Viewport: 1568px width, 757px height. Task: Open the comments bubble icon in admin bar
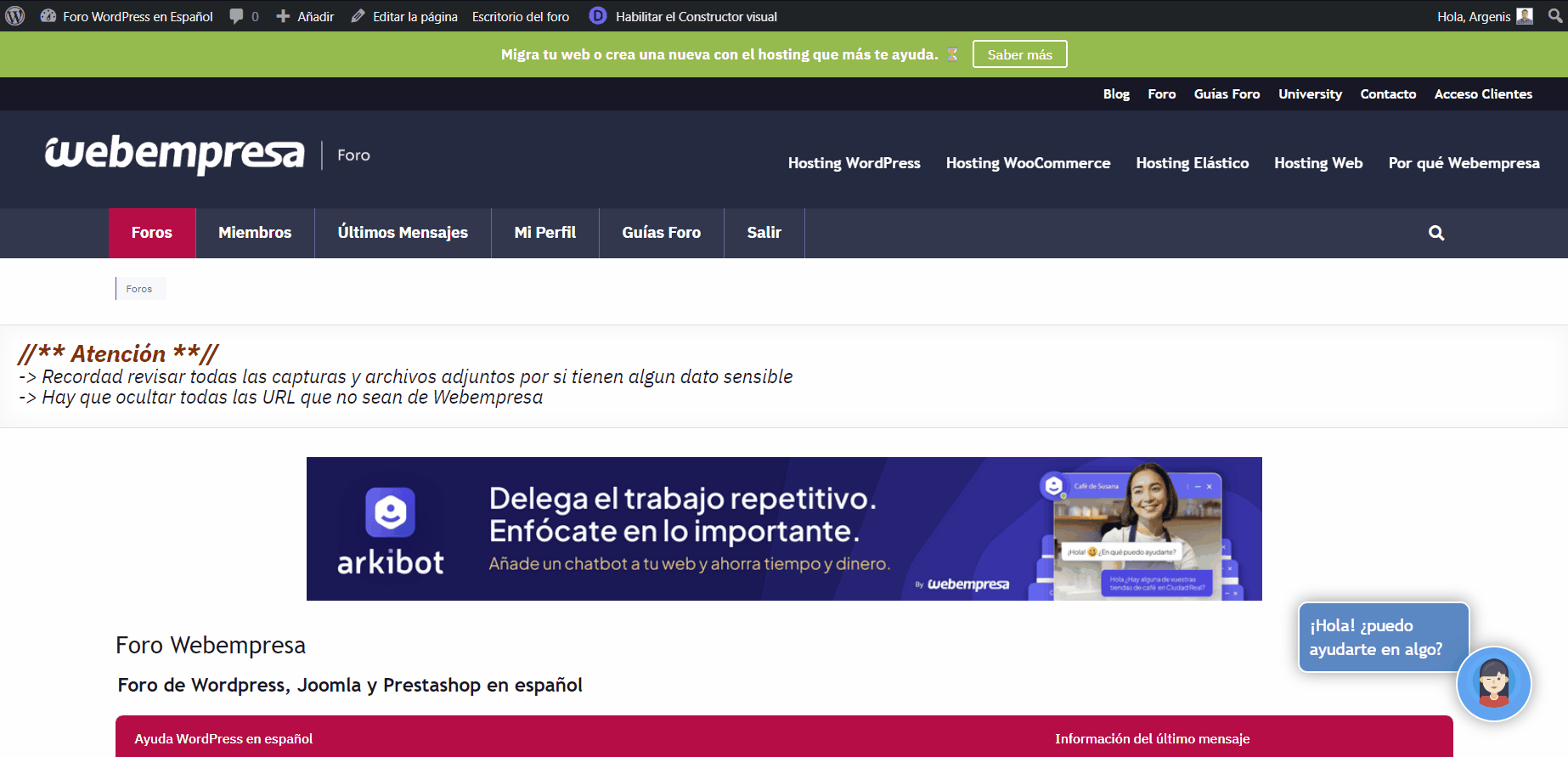tap(237, 16)
